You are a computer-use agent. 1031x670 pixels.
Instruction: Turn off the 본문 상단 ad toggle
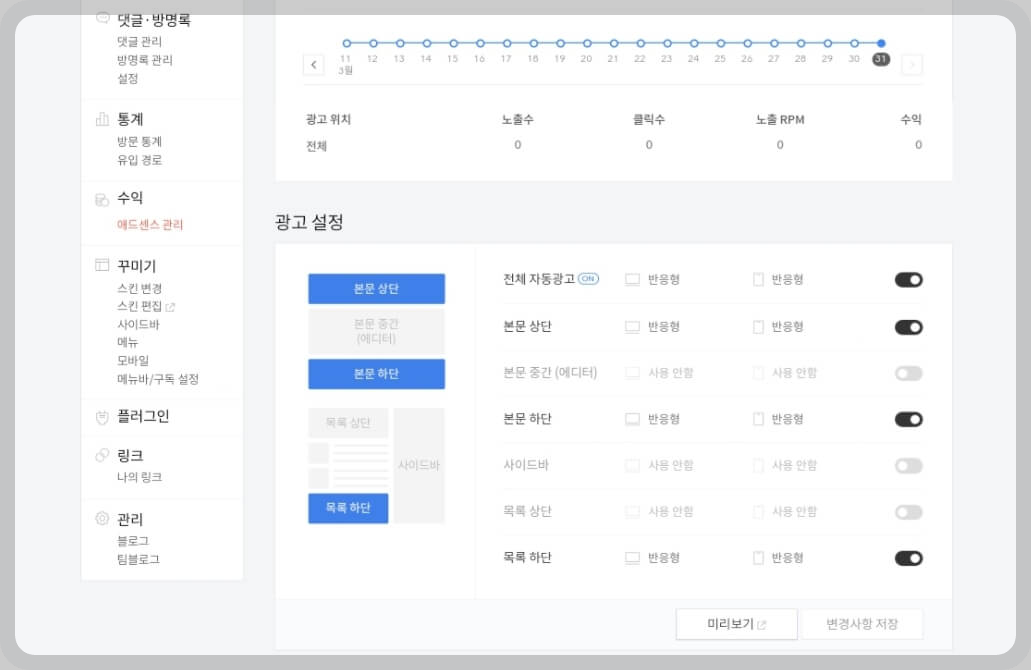(x=908, y=327)
